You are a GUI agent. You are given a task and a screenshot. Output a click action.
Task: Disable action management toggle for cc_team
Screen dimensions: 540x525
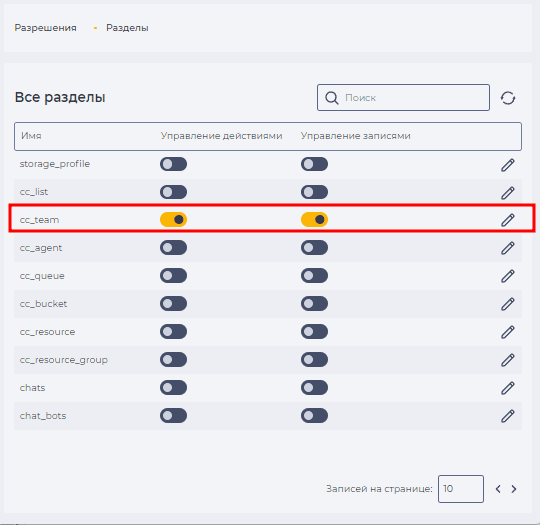click(x=173, y=219)
